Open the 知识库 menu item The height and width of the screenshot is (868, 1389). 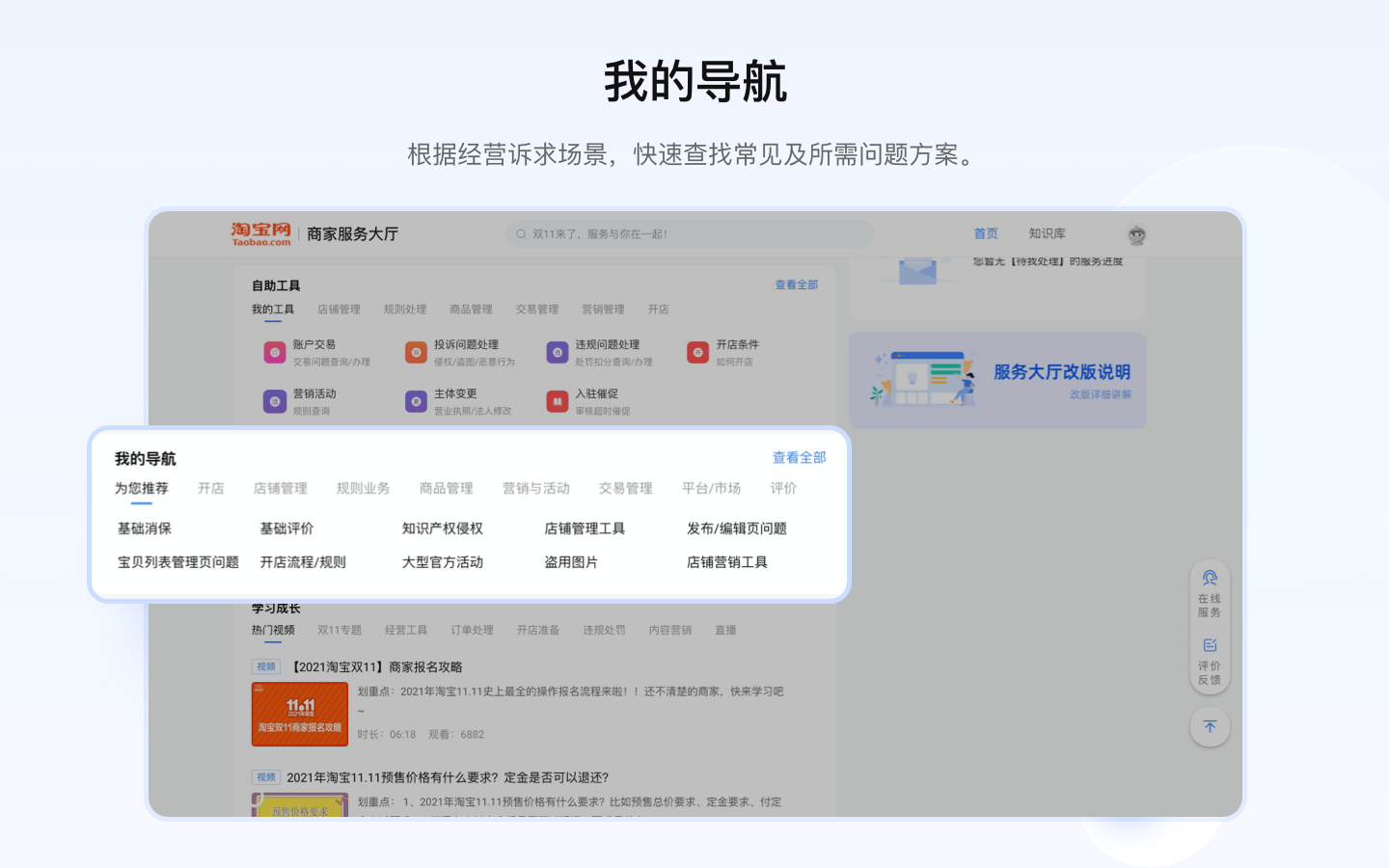coord(1047,233)
